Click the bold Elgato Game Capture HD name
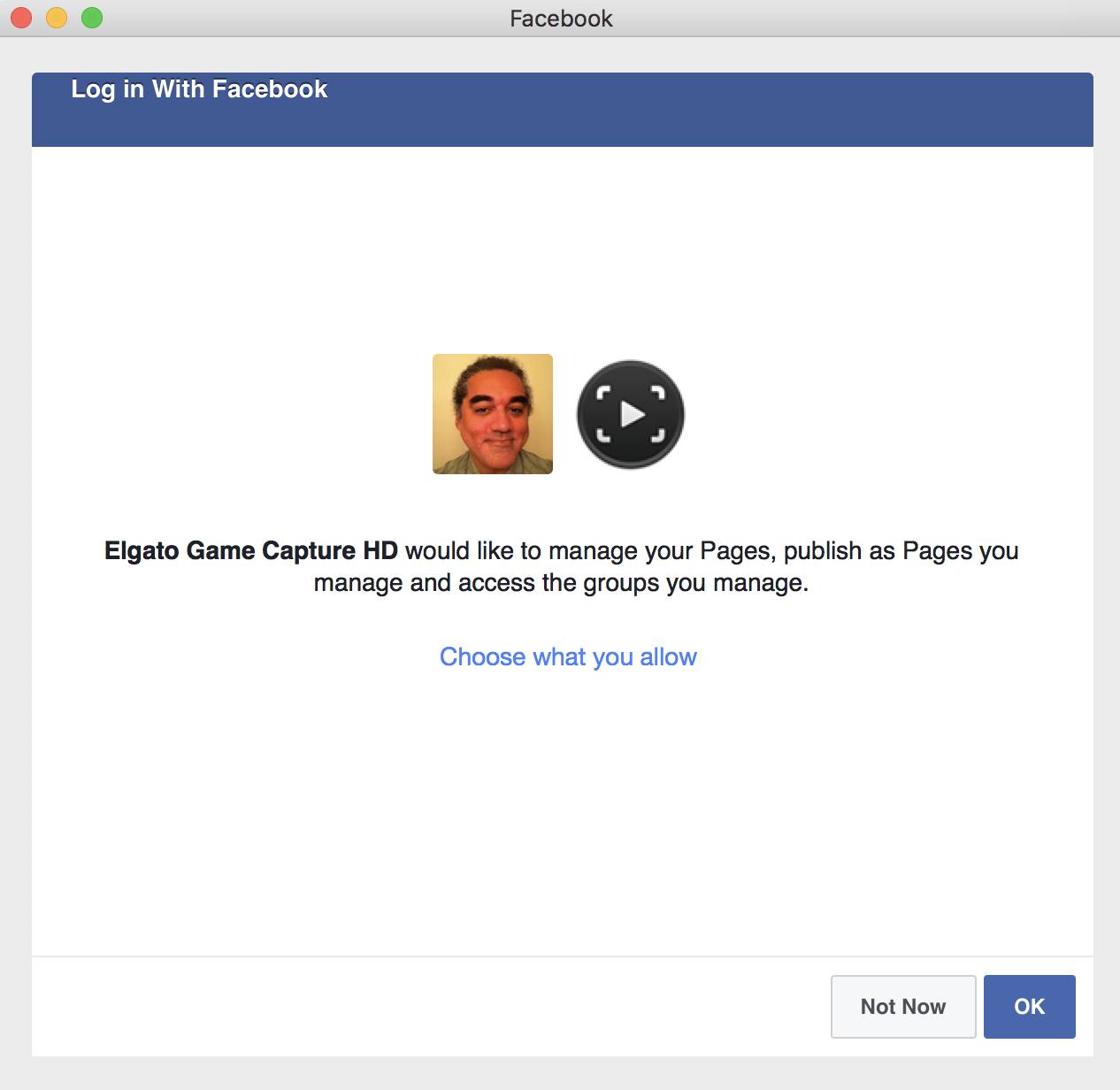 (251, 550)
